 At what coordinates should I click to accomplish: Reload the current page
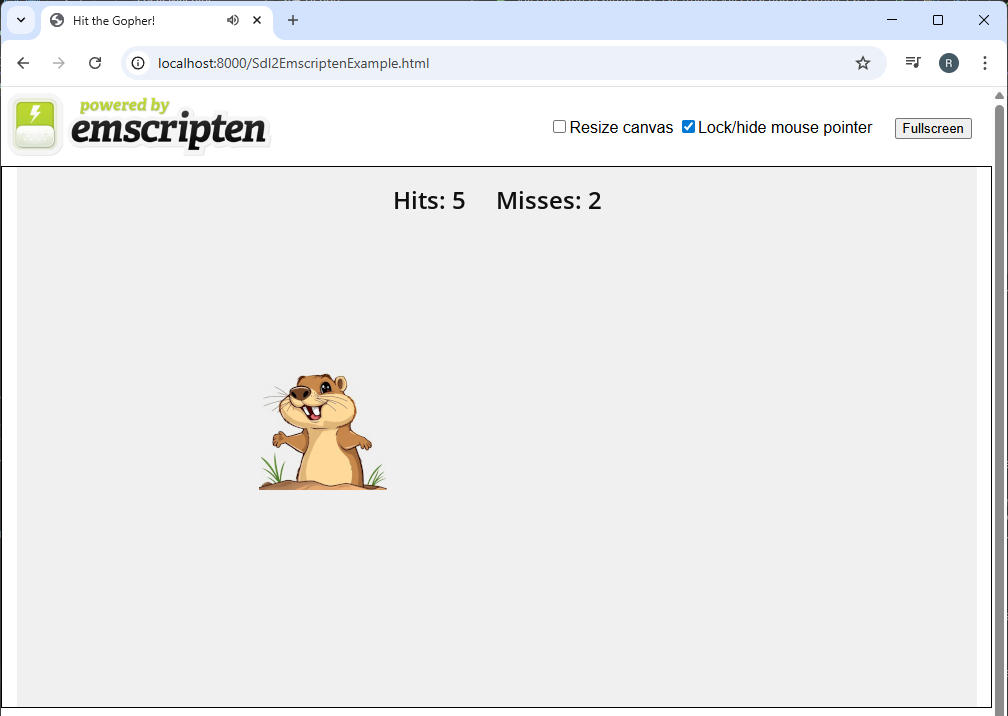pyautogui.click(x=95, y=63)
